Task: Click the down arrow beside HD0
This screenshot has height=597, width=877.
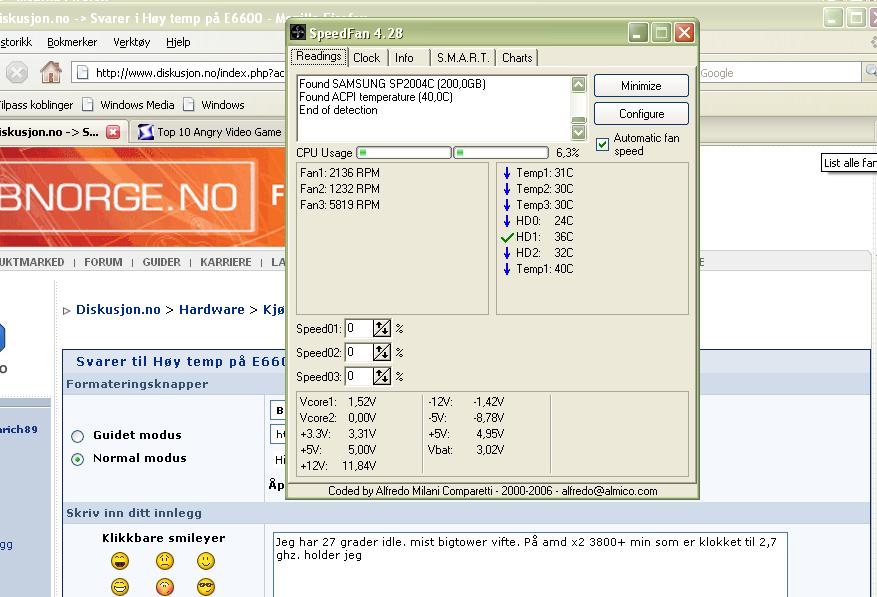Action: coord(507,221)
